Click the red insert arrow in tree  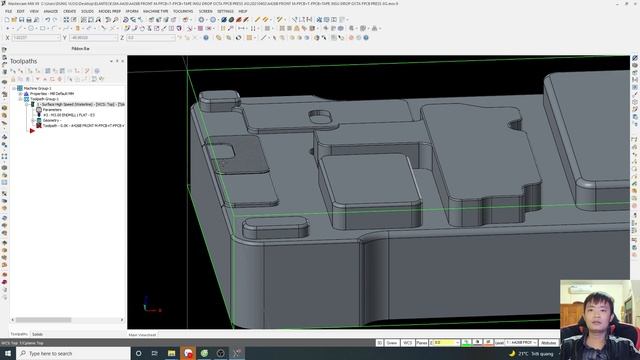pos(32,131)
